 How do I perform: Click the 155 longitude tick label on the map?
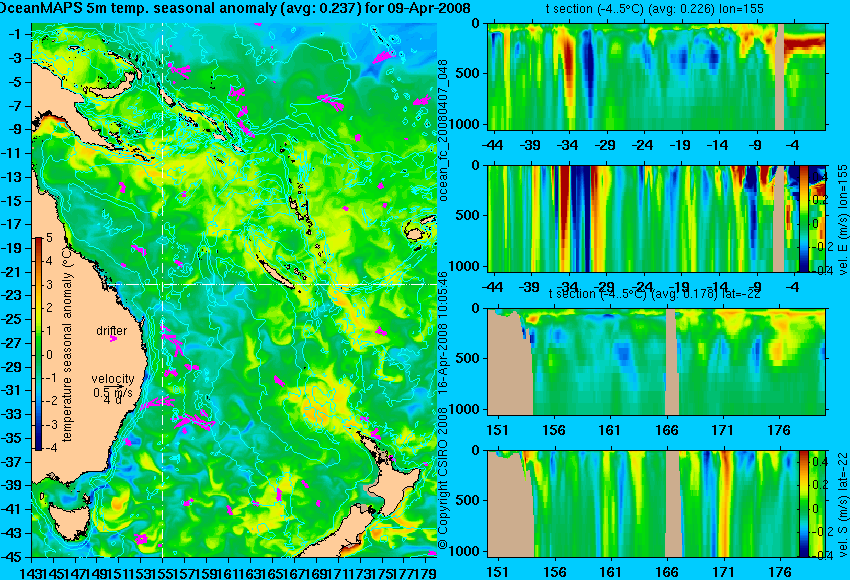[x=163, y=572]
